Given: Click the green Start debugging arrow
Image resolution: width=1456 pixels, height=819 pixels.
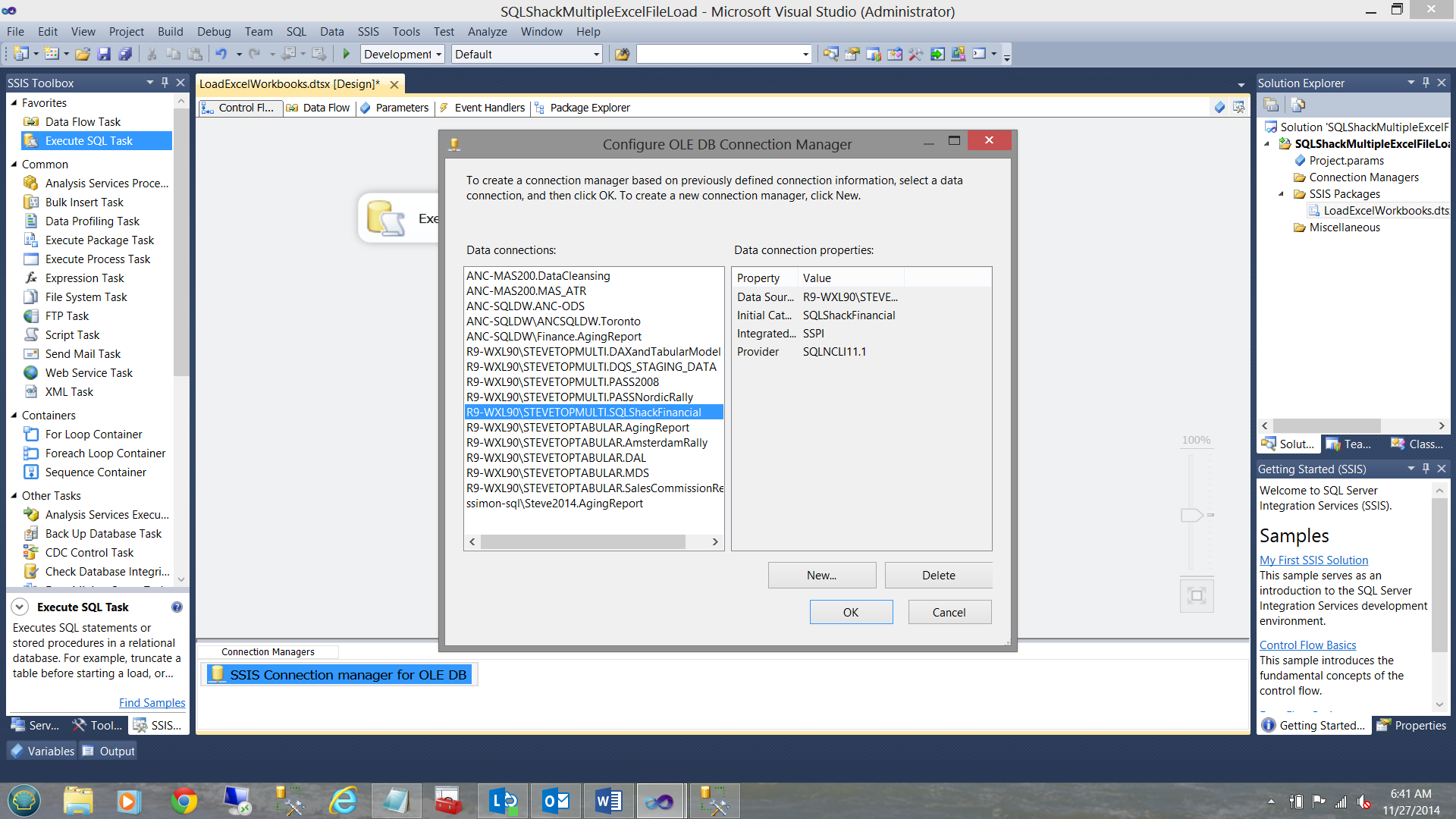Looking at the screenshot, I should 347,54.
